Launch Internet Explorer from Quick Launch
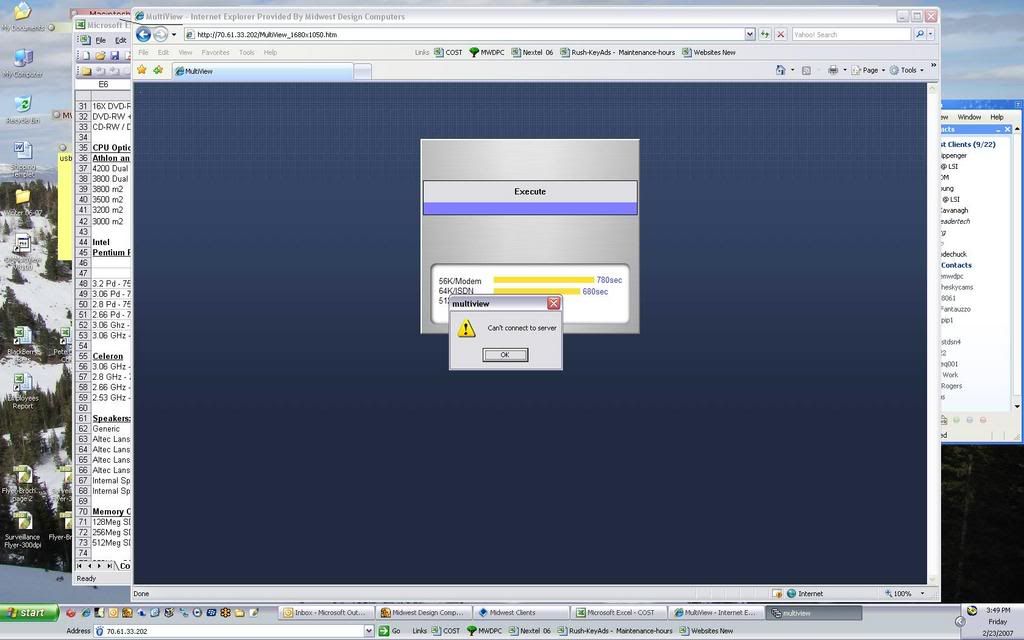 click(x=85, y=613)
